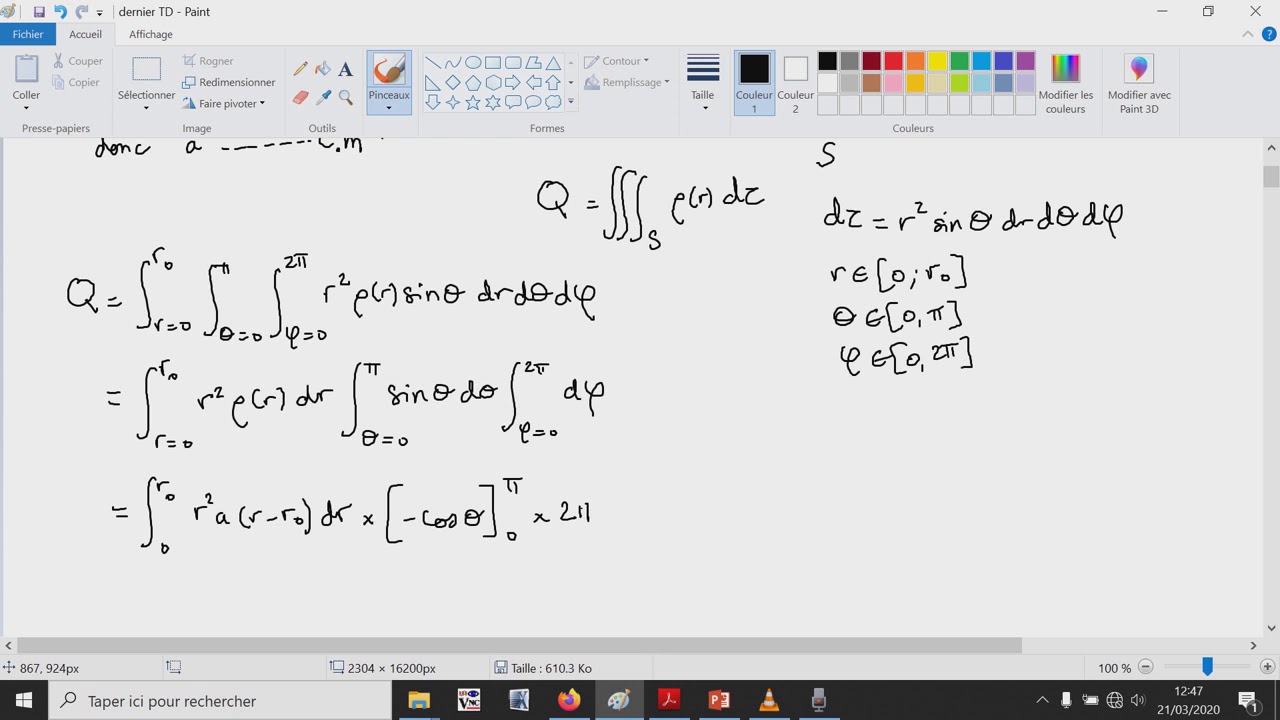The width and height of the screenshot is (1280, 720).
Task: Open VLC media player from the taskbar
Action: click(x=769, y=701)
